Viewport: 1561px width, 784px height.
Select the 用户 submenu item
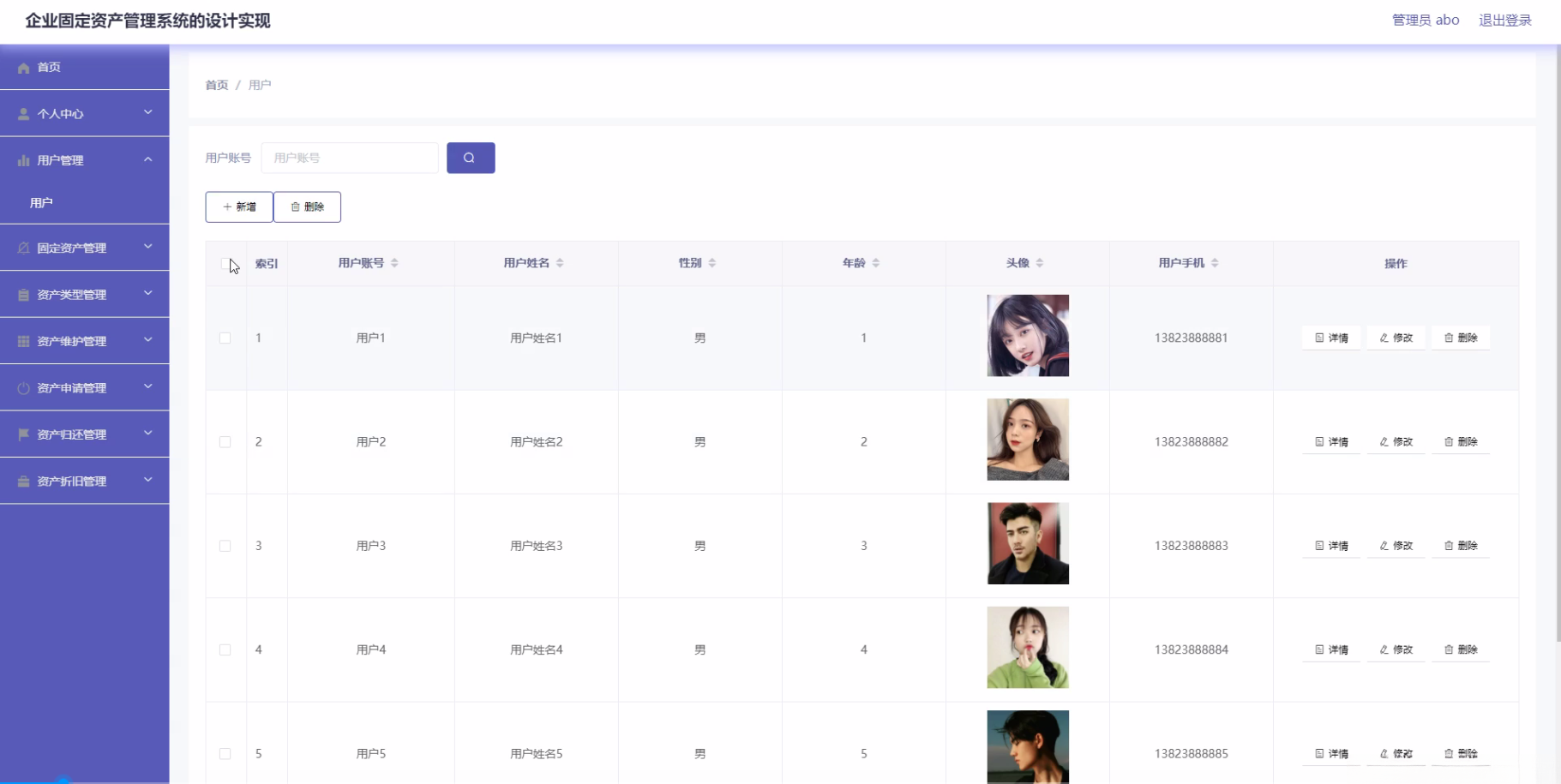(x=41, y=202)
